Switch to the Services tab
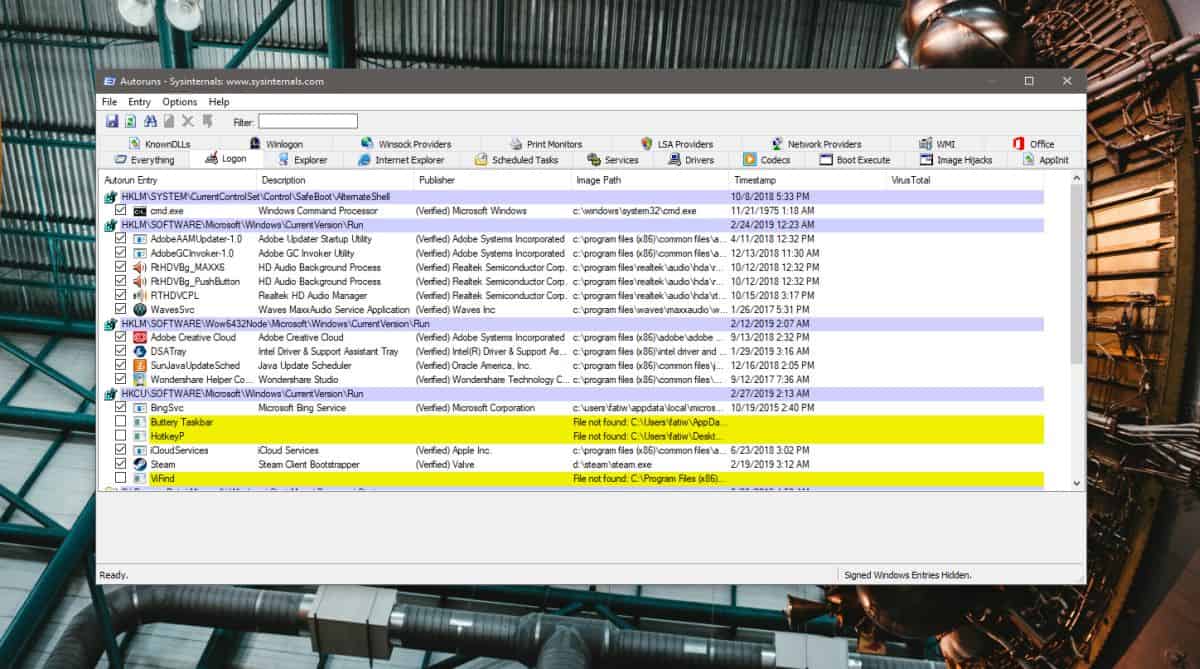Viewport: 1200px width, 669px height. 612,160
